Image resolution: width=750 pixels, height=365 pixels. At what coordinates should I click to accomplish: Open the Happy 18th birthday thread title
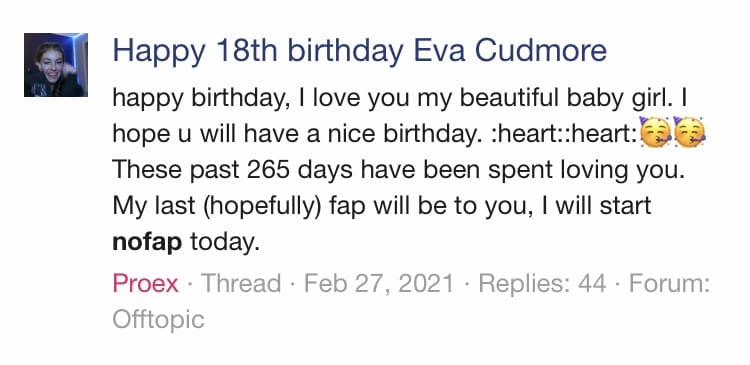pyautogui.click(x=360, y=51)
